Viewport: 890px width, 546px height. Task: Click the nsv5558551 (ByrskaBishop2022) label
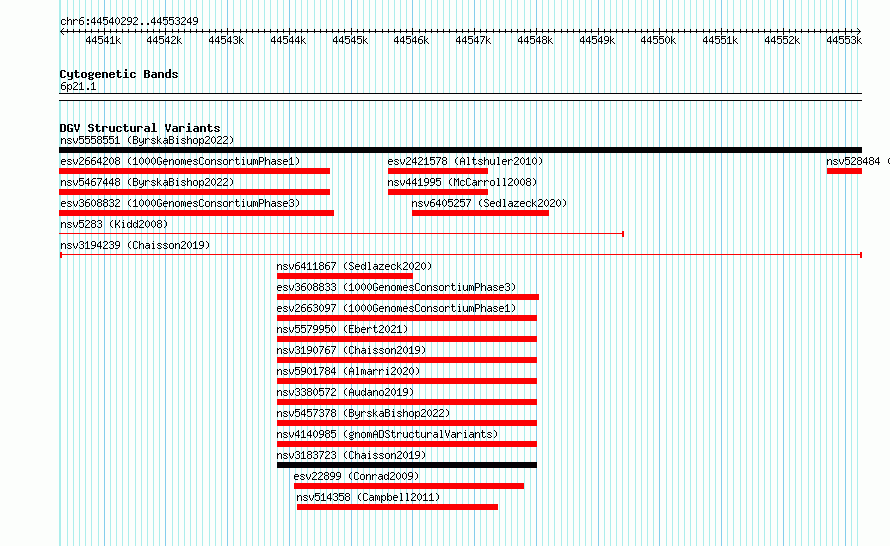[x=147, y=140]
